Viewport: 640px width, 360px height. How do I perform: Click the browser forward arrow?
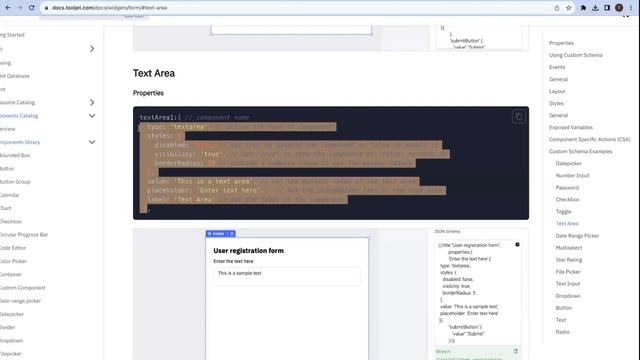point(20,8)
